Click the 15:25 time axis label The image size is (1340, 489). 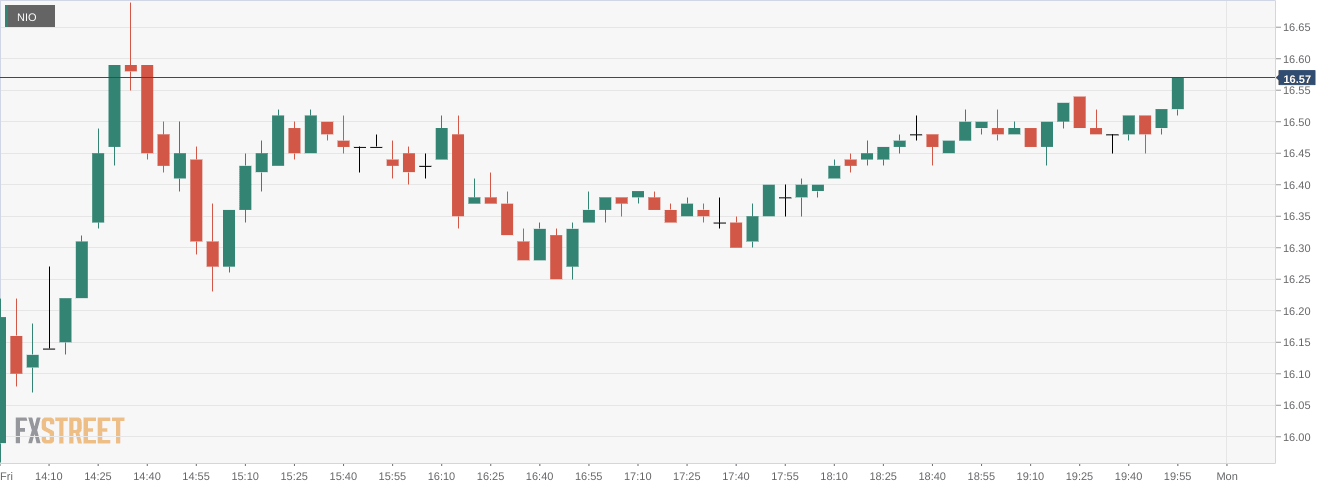(294, 477)
